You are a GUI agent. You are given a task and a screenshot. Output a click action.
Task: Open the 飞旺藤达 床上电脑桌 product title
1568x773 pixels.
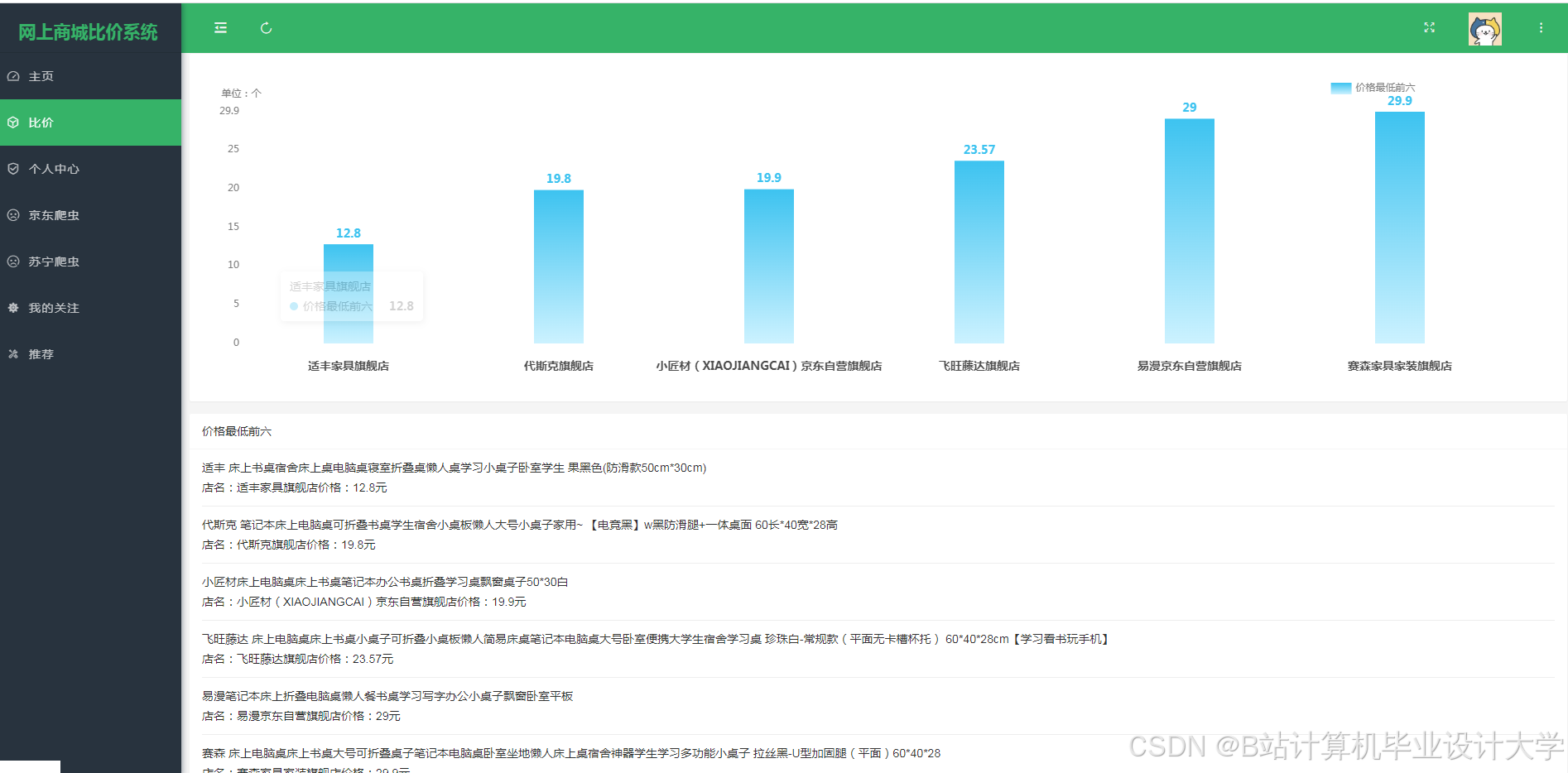pyautogui.click(x=657, y=639)
